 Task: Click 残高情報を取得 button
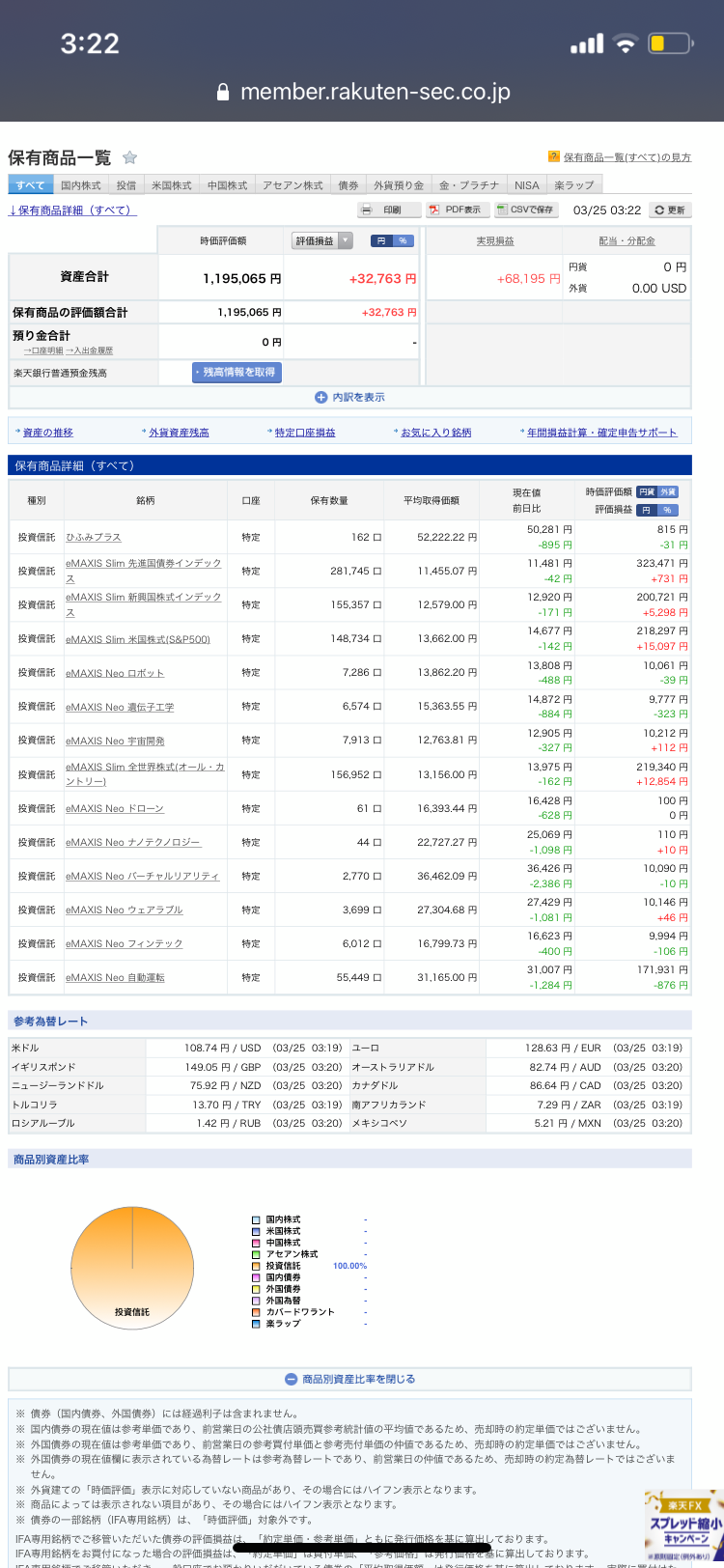[x=237, y=372]
